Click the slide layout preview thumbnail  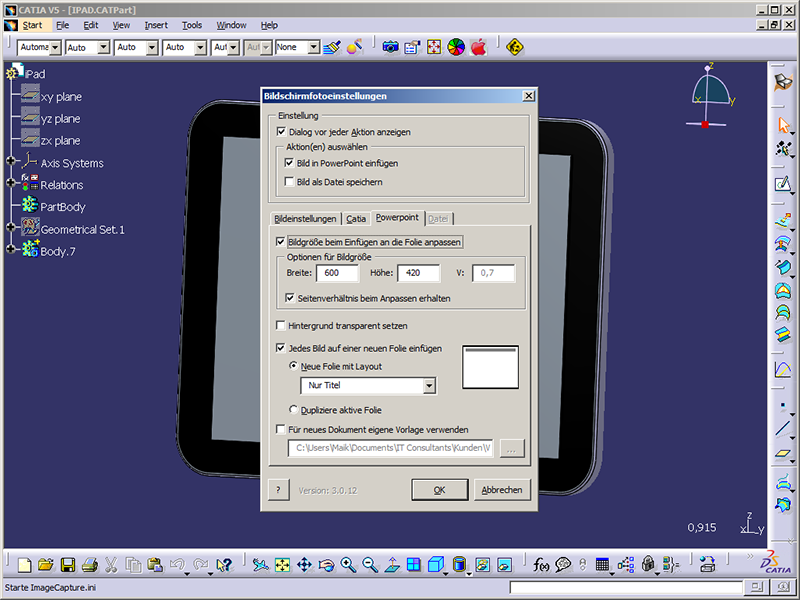(x=490, y=367)
